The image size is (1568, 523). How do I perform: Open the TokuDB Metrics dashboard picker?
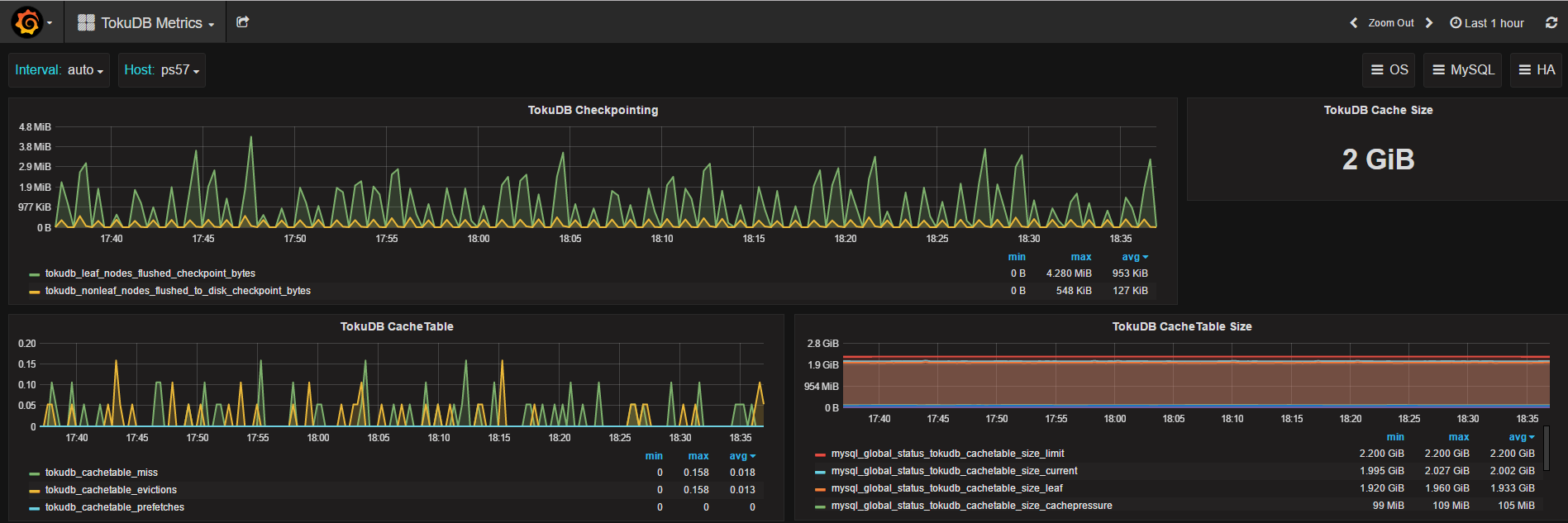click(157, 23)
